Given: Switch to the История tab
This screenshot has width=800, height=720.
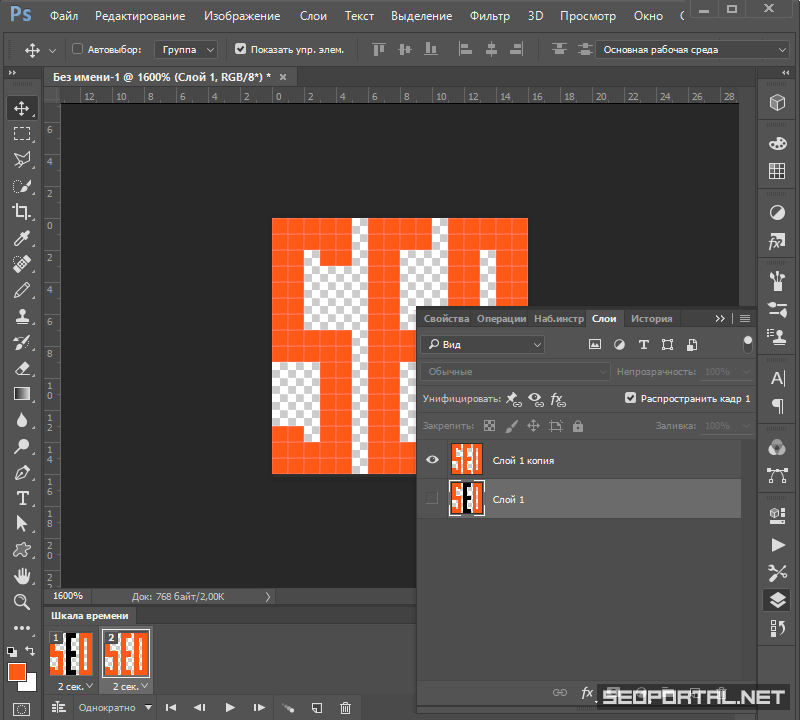Looking at the screenshot, I should click(x=651, y=319).
